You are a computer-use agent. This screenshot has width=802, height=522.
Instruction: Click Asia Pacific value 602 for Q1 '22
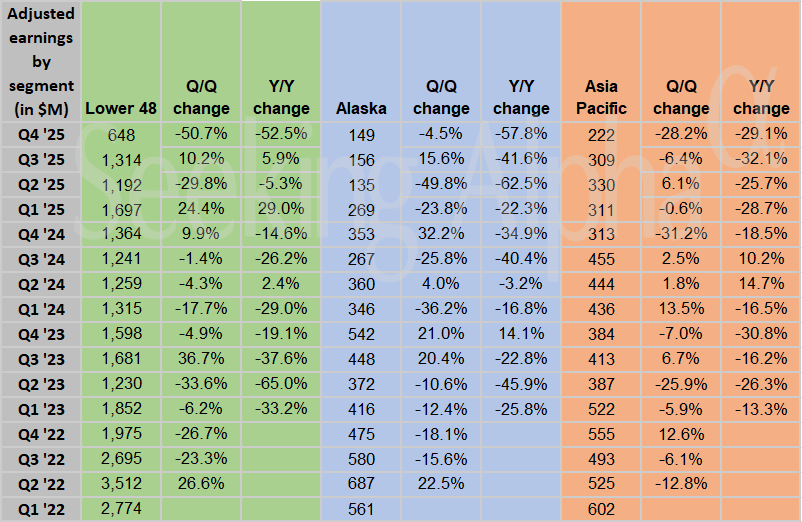point(601,511)
